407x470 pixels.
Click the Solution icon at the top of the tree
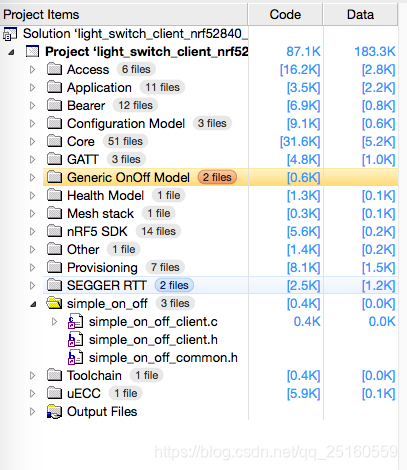click(10, 34)
